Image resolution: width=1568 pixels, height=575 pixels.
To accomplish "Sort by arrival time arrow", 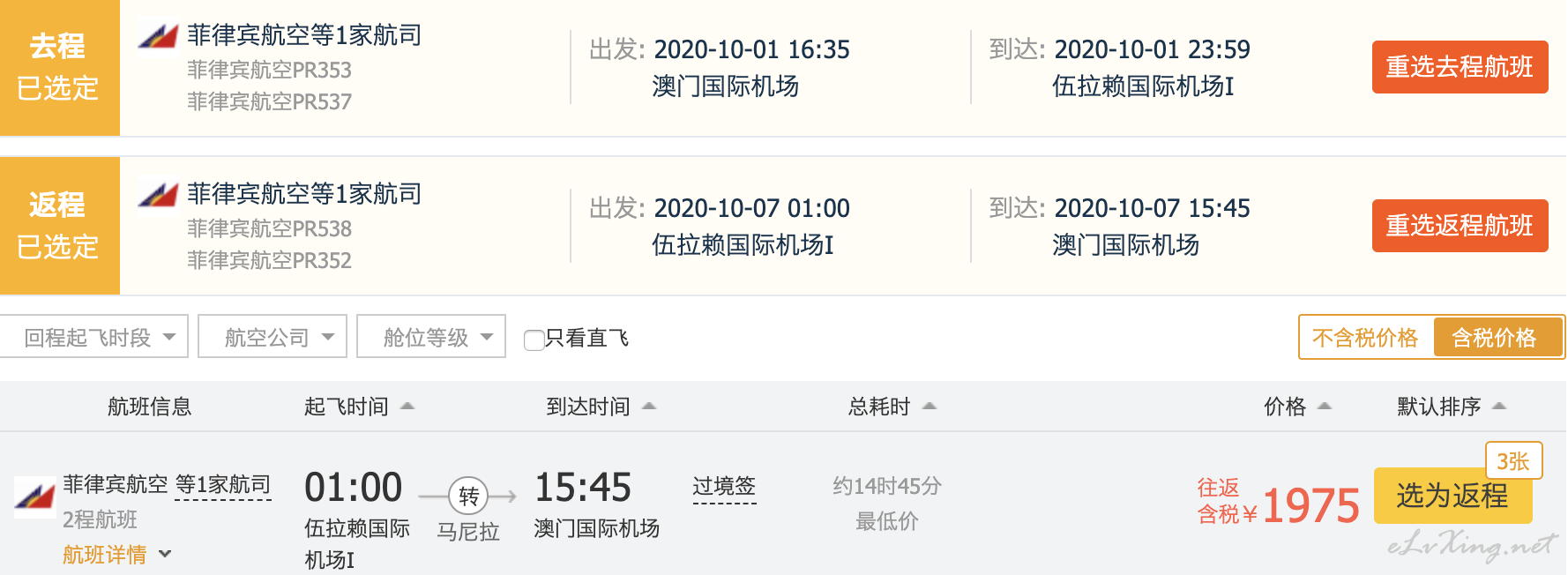I will tap(649, 407).
